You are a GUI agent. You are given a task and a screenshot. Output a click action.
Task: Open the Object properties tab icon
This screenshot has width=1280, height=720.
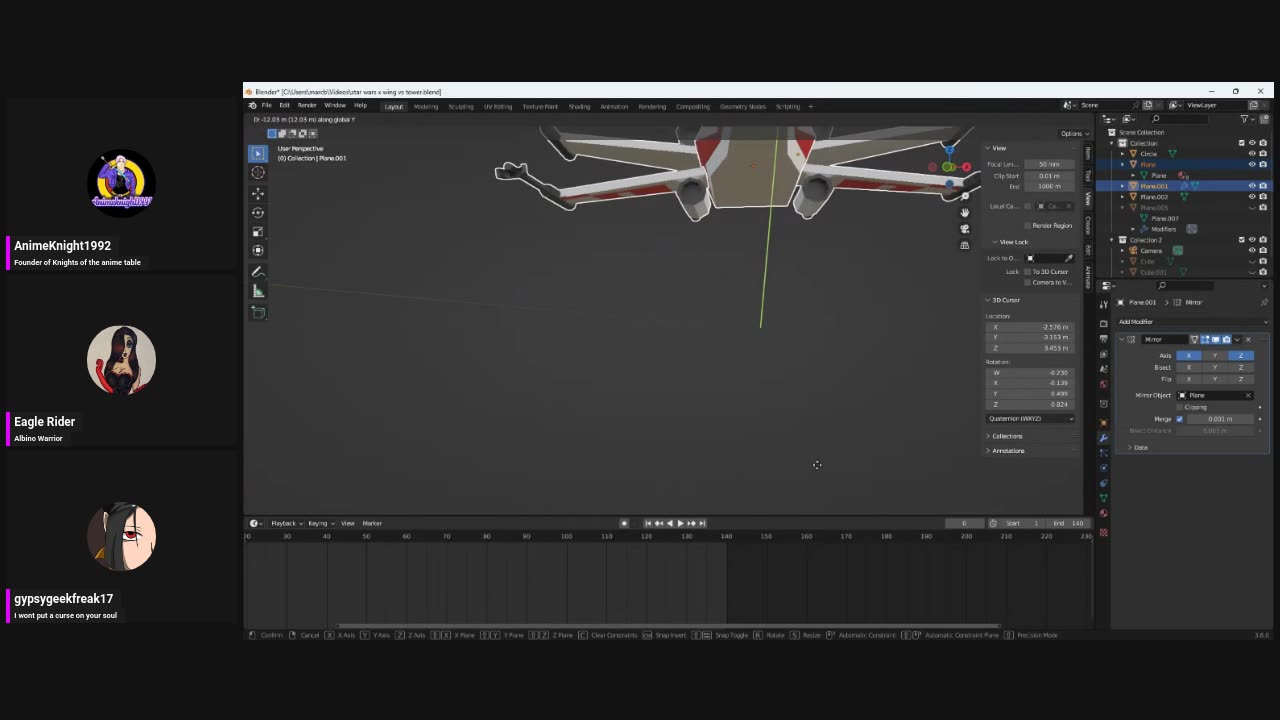point(1104,423)
